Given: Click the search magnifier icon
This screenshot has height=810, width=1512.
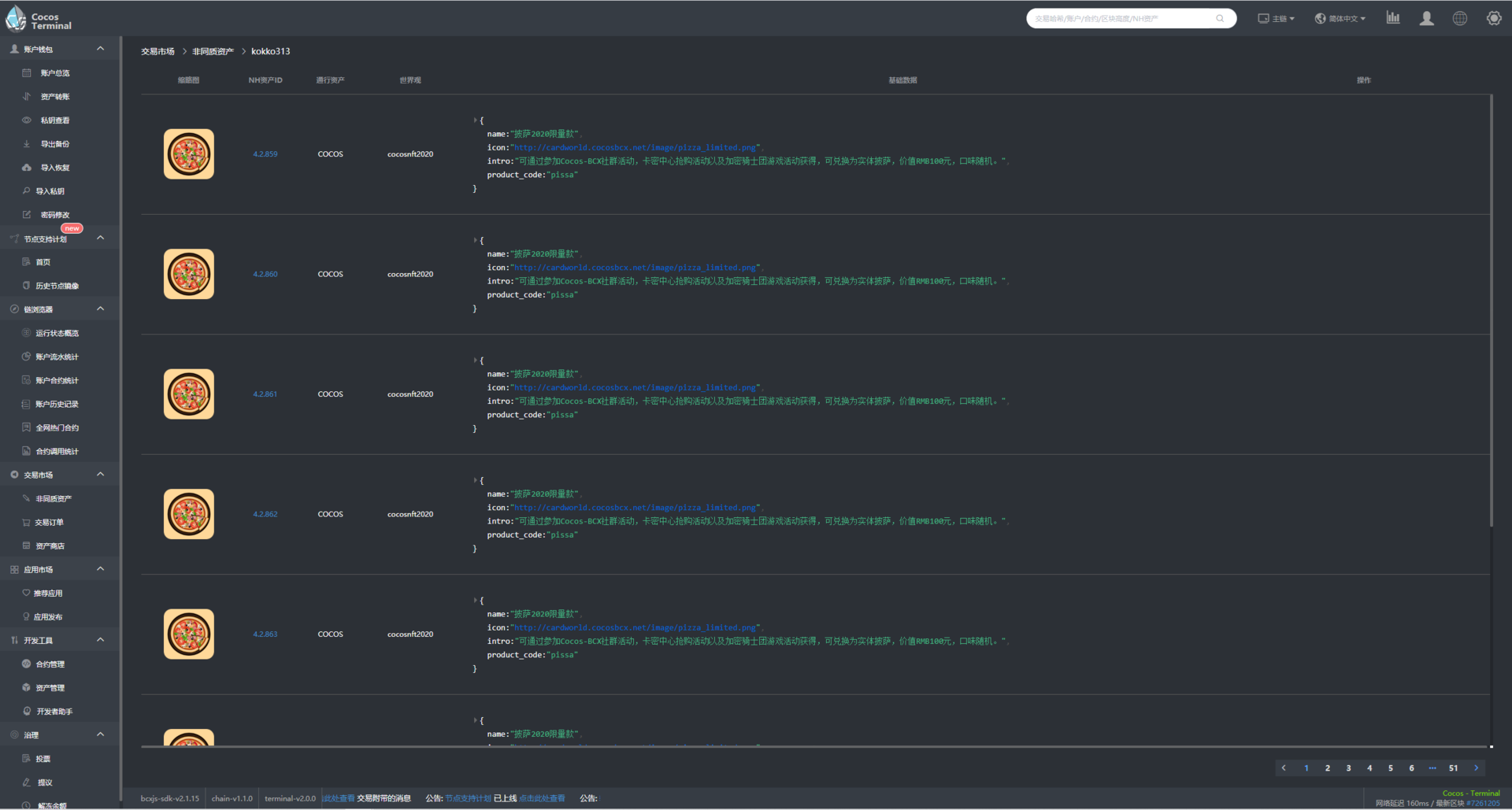Looking at the screenshot, I should [x=1220, y=18].
